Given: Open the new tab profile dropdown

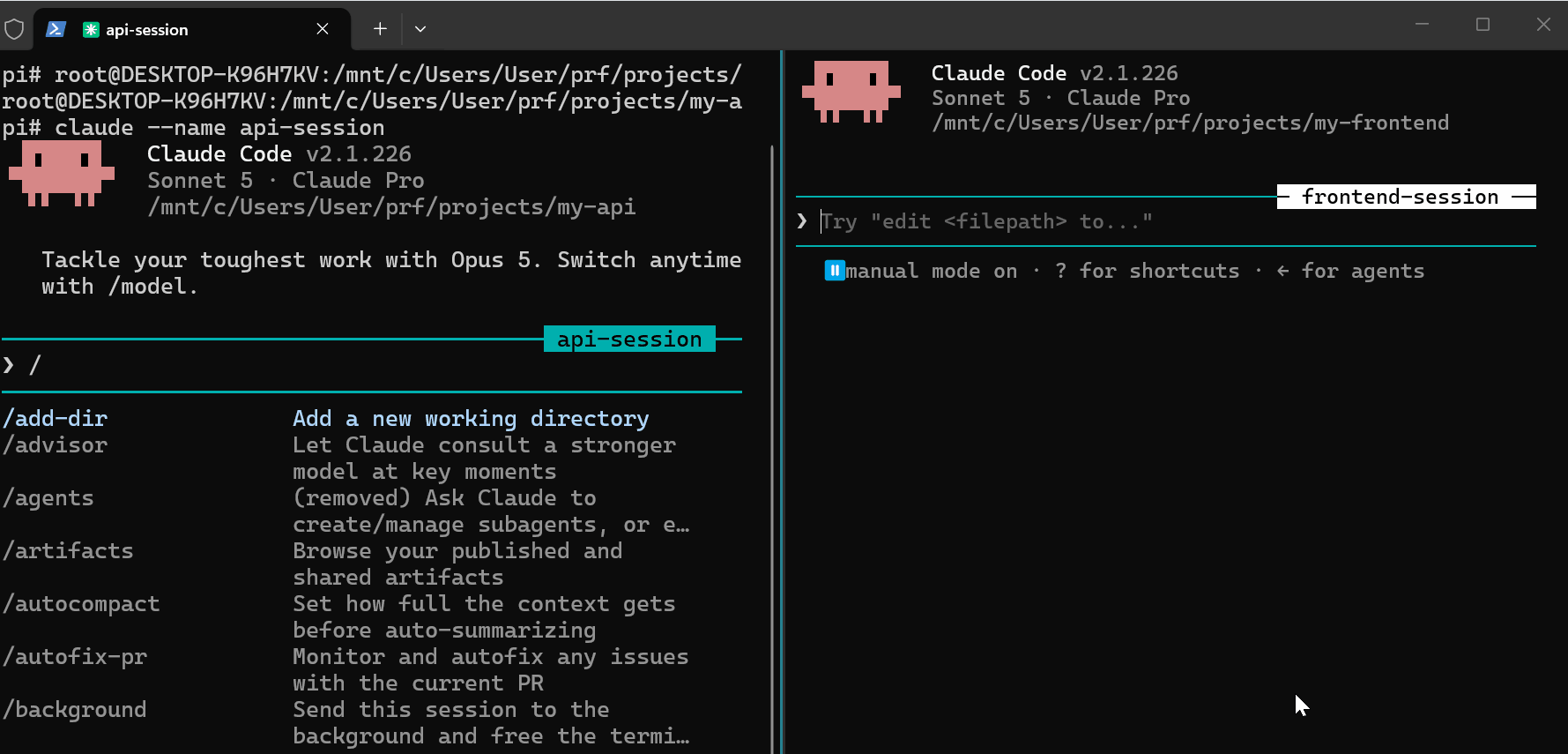Looking at the screenshot, I should click(420, 29).
